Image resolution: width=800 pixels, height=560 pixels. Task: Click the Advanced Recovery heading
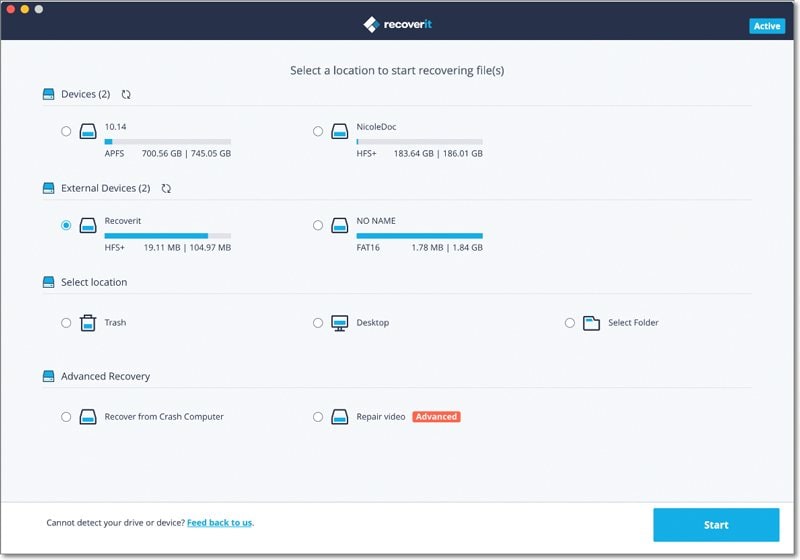[106, 376]
